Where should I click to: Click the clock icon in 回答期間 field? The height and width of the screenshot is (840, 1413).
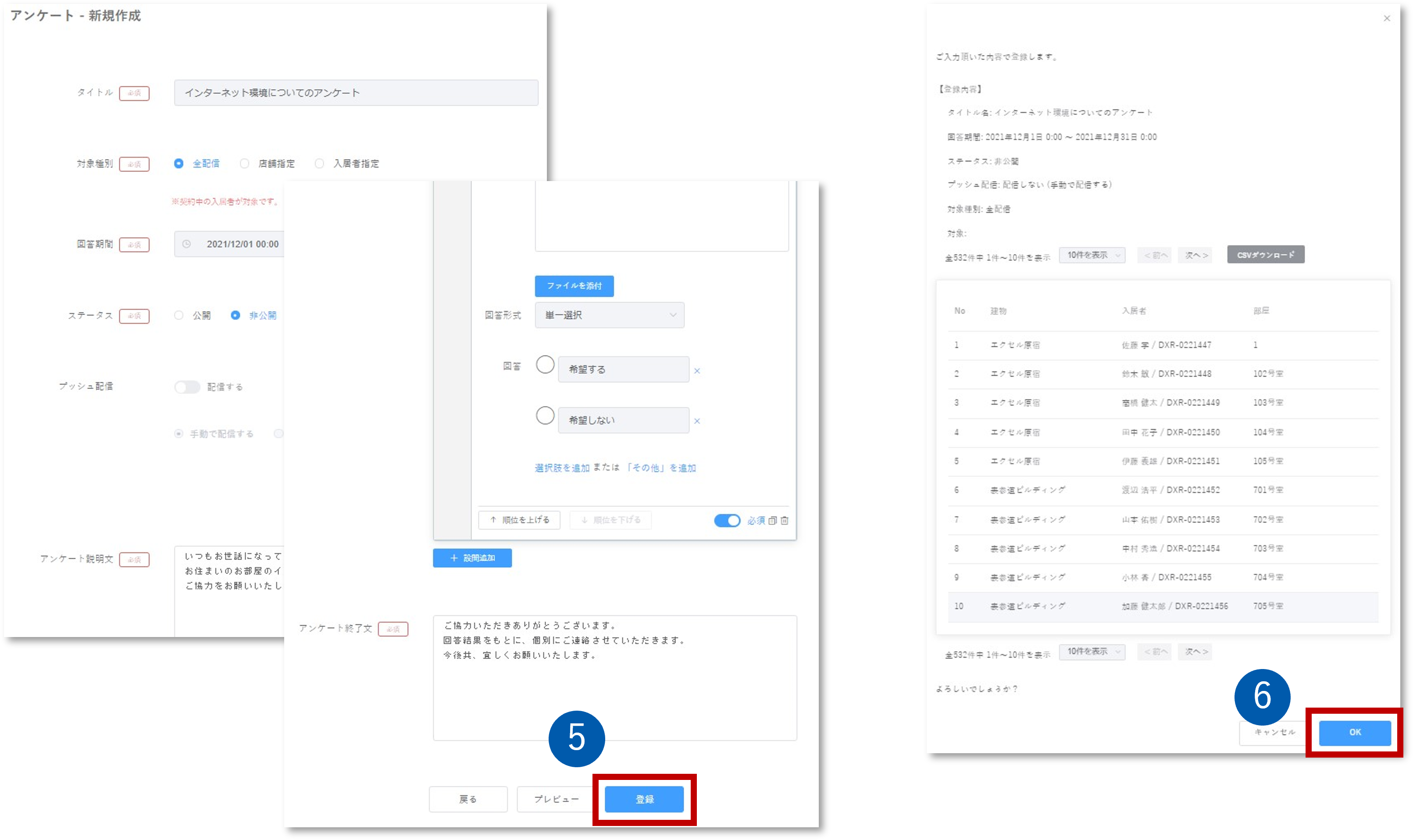pyautogui.click(x=186, y=244)
